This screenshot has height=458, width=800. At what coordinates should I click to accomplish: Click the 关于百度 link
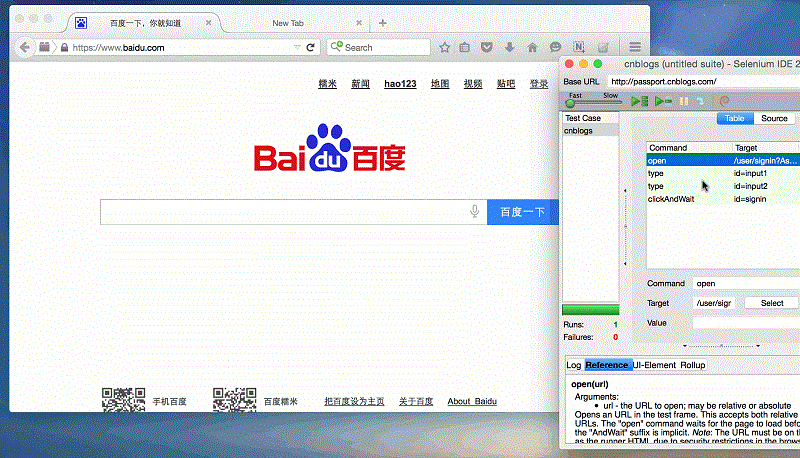416,401
